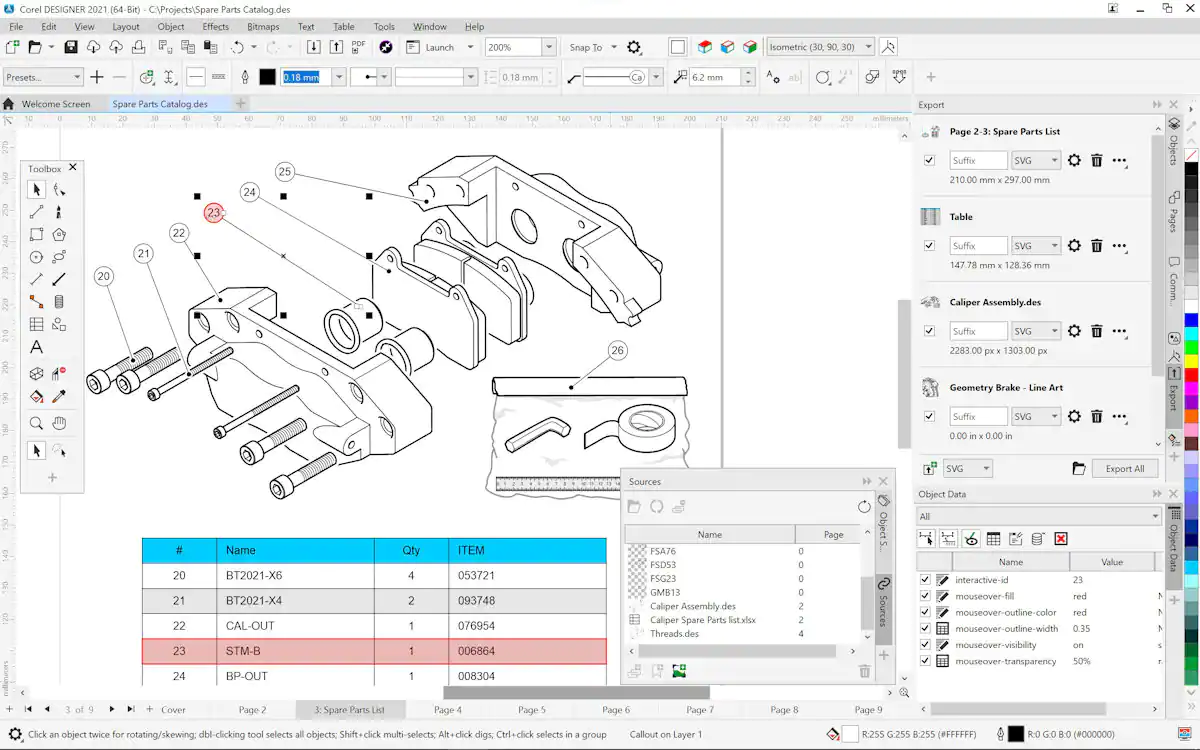This screenshot has height=750, width=1200.
Task: Select the Pan tool
Action: pyautogui.click(x=57, y=422)
